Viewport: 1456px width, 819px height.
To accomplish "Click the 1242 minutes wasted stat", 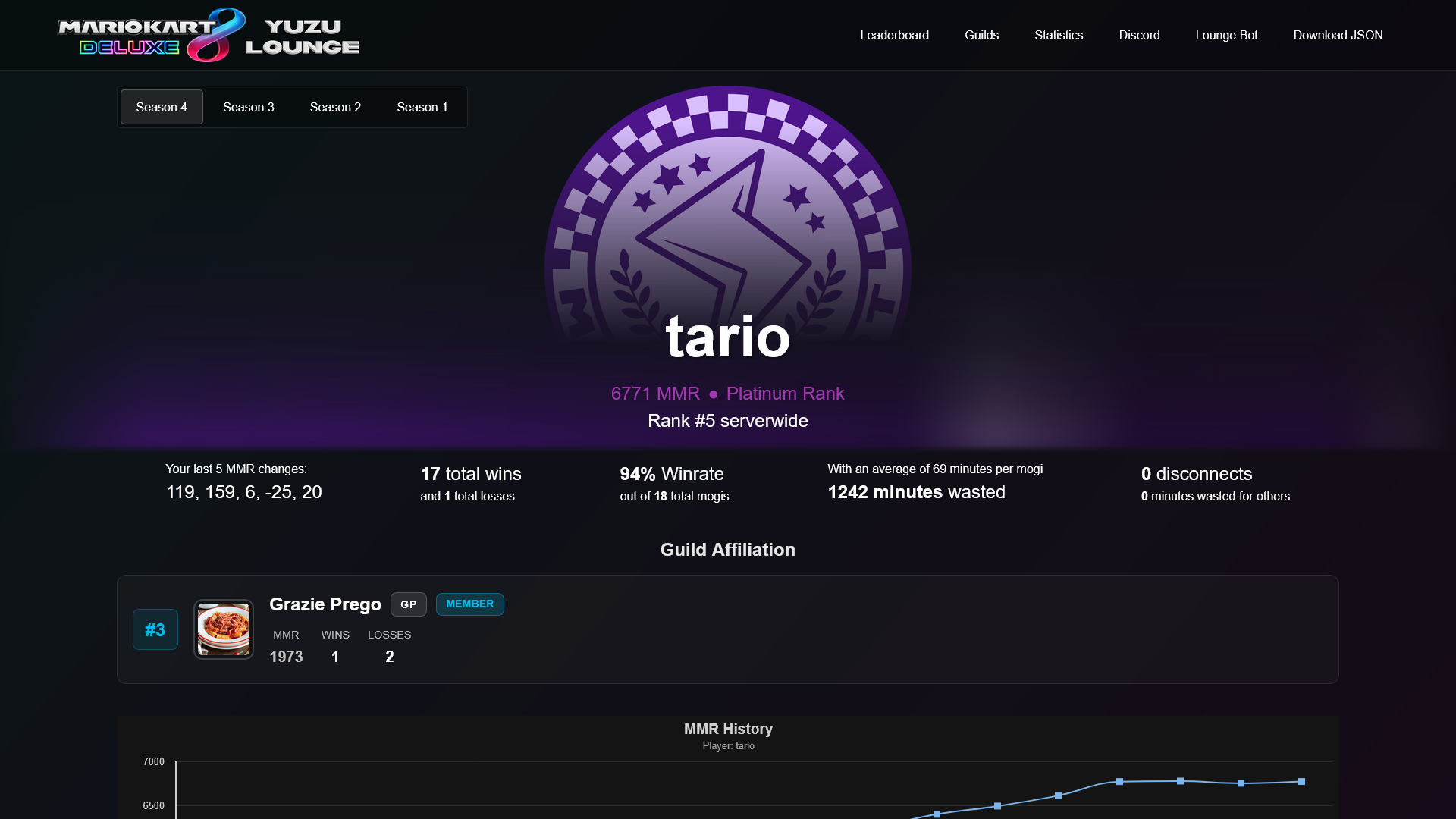I will (x=916, y=492).
